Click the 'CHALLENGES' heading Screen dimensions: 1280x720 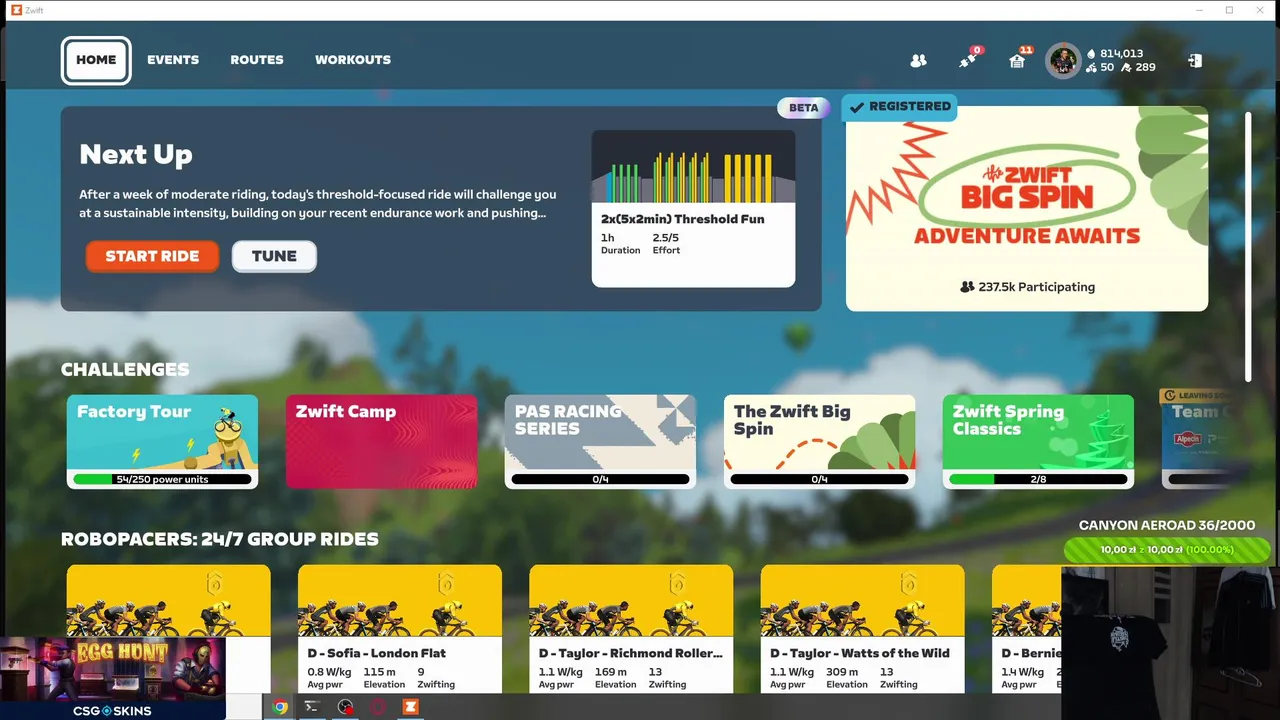pyautogui.click(x=125, y=369)
